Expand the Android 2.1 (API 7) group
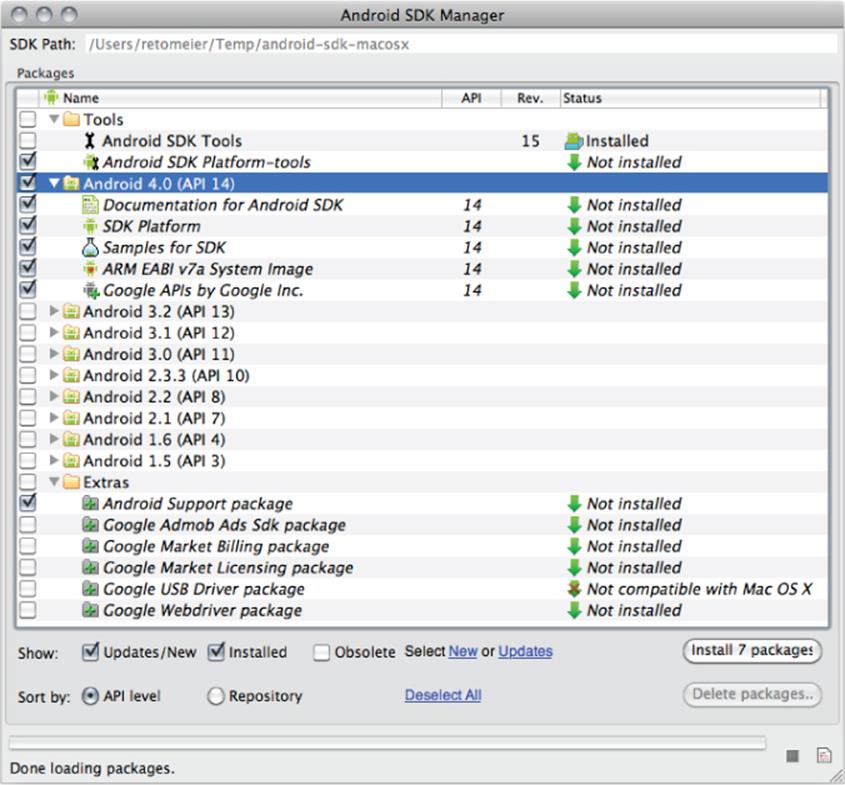The width and height of the screenshot is (845, 785). (54, 418)
